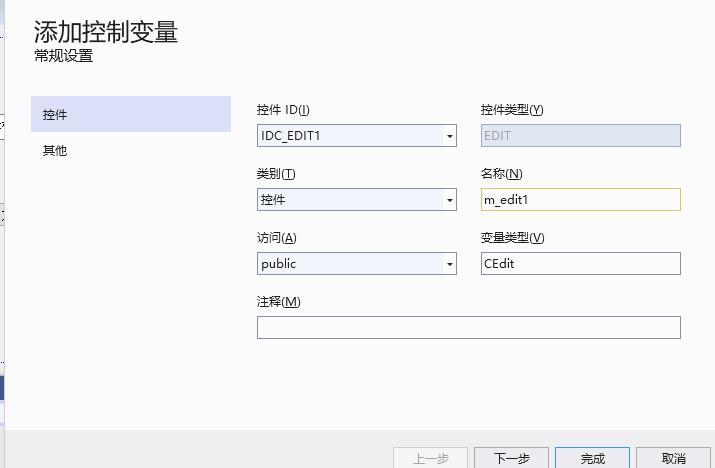The image size is (715, 468).
Task: Expand the 类别 combo box arrow
Action: click(450, 200)
